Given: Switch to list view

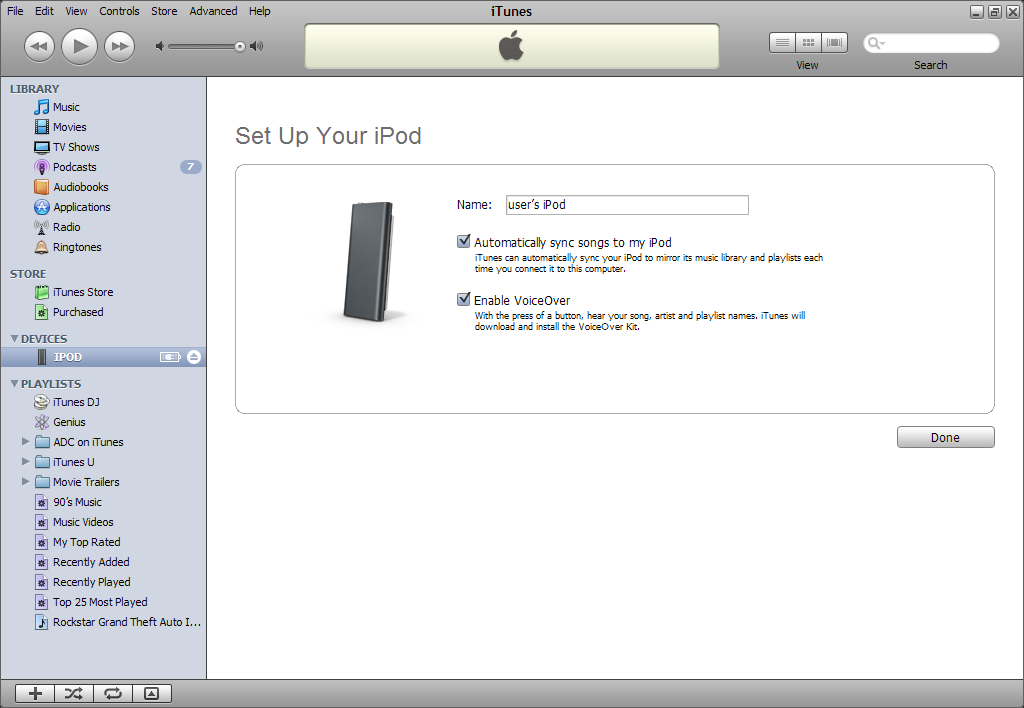Looking at the screenshot, I should tap(782, 42).
